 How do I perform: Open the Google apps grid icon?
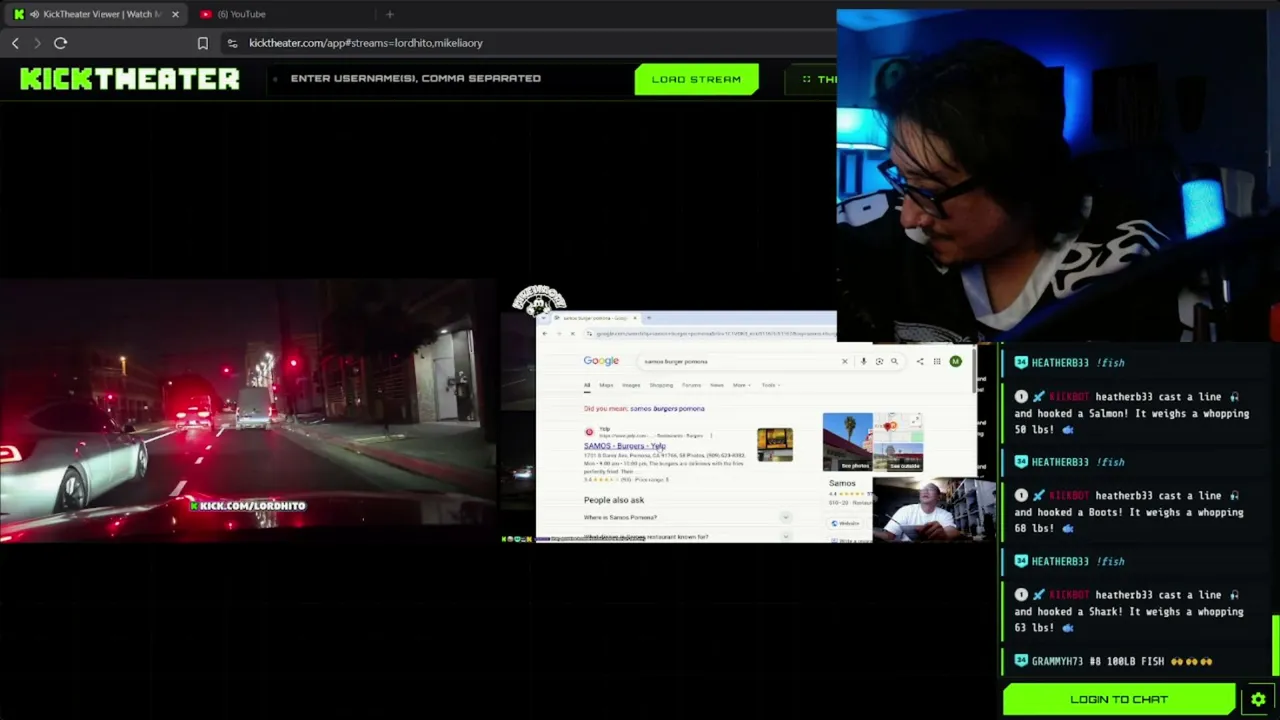coord(937,361)
